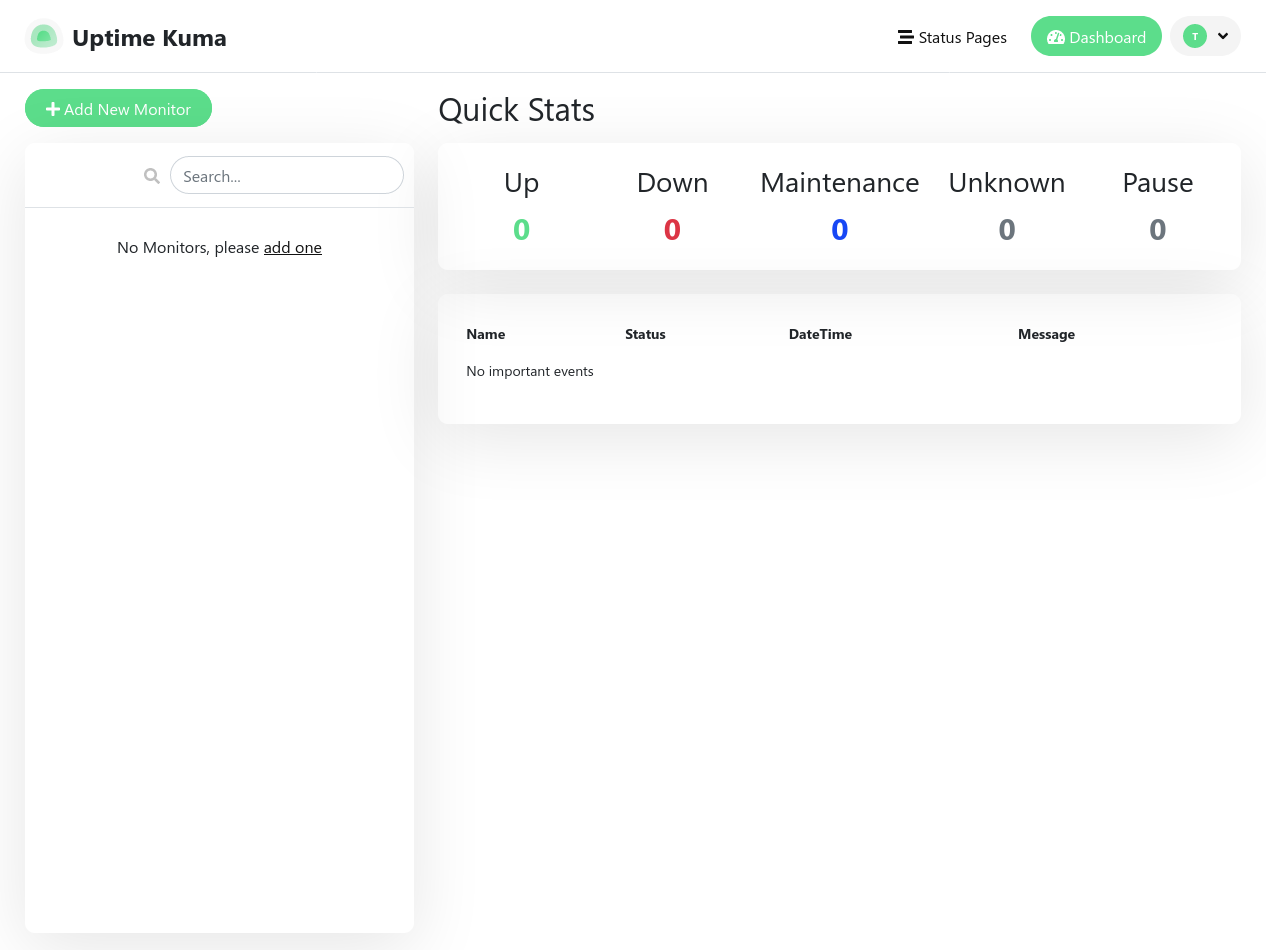Click the Dashboard gauge icon
1266x950 pixels.
[x=1055, y=38]
